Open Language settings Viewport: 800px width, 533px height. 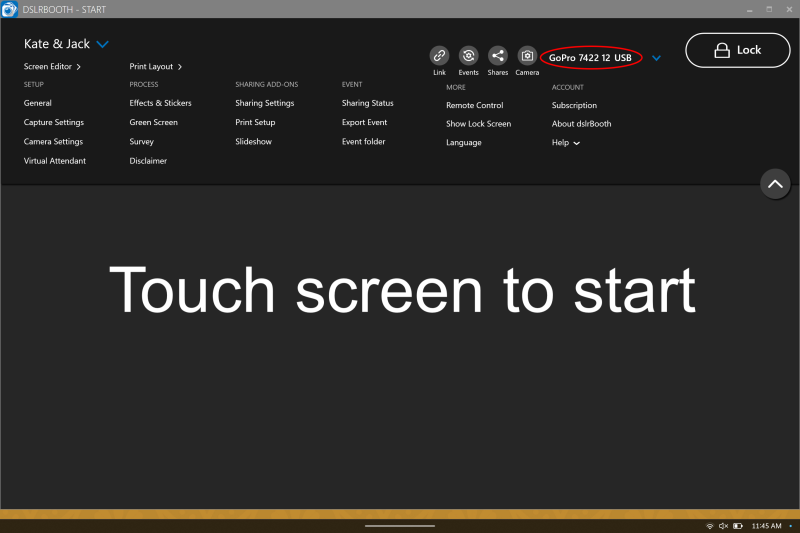pos(464,143)
